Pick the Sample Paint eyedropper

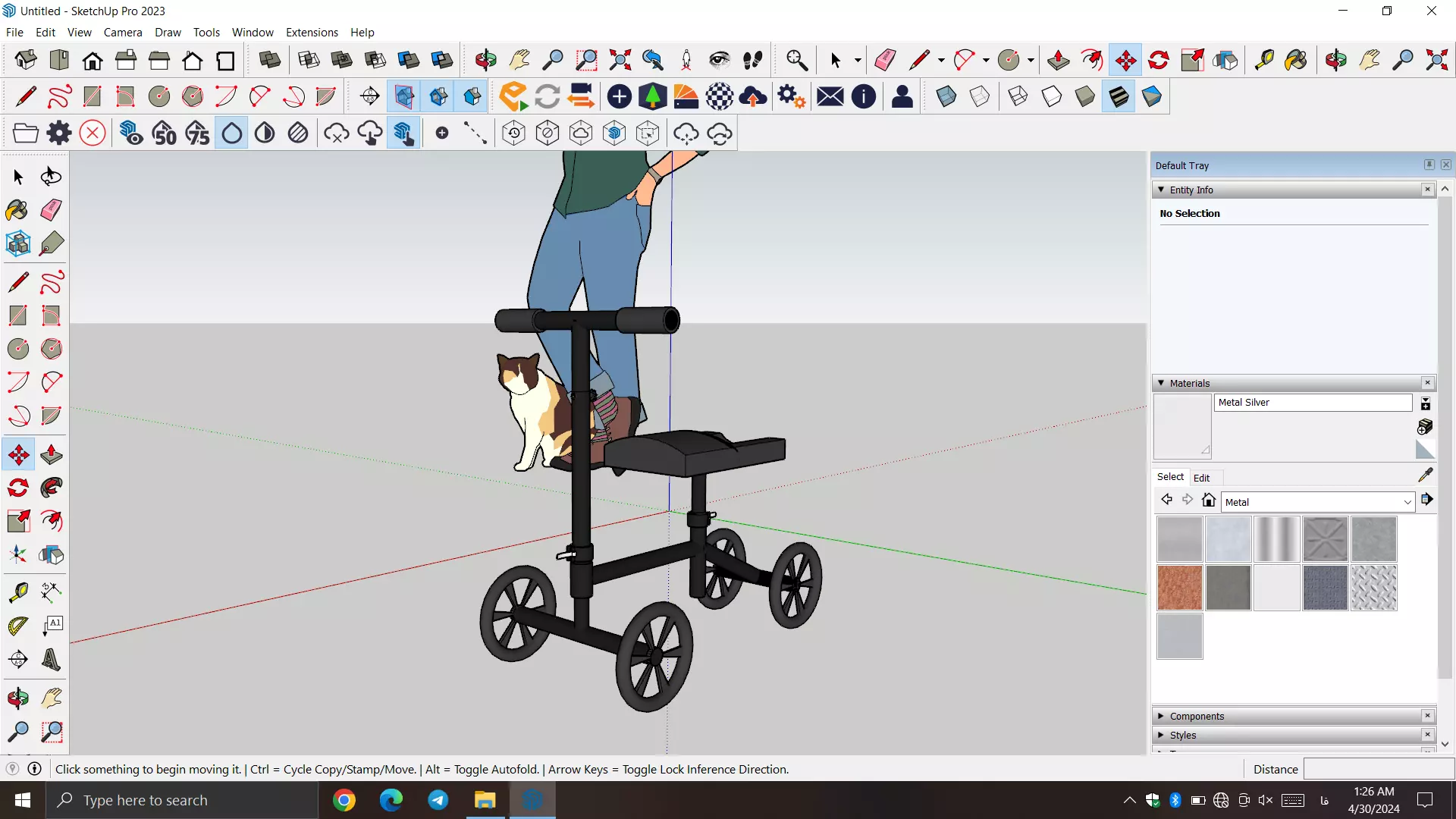pos(1425,475)
